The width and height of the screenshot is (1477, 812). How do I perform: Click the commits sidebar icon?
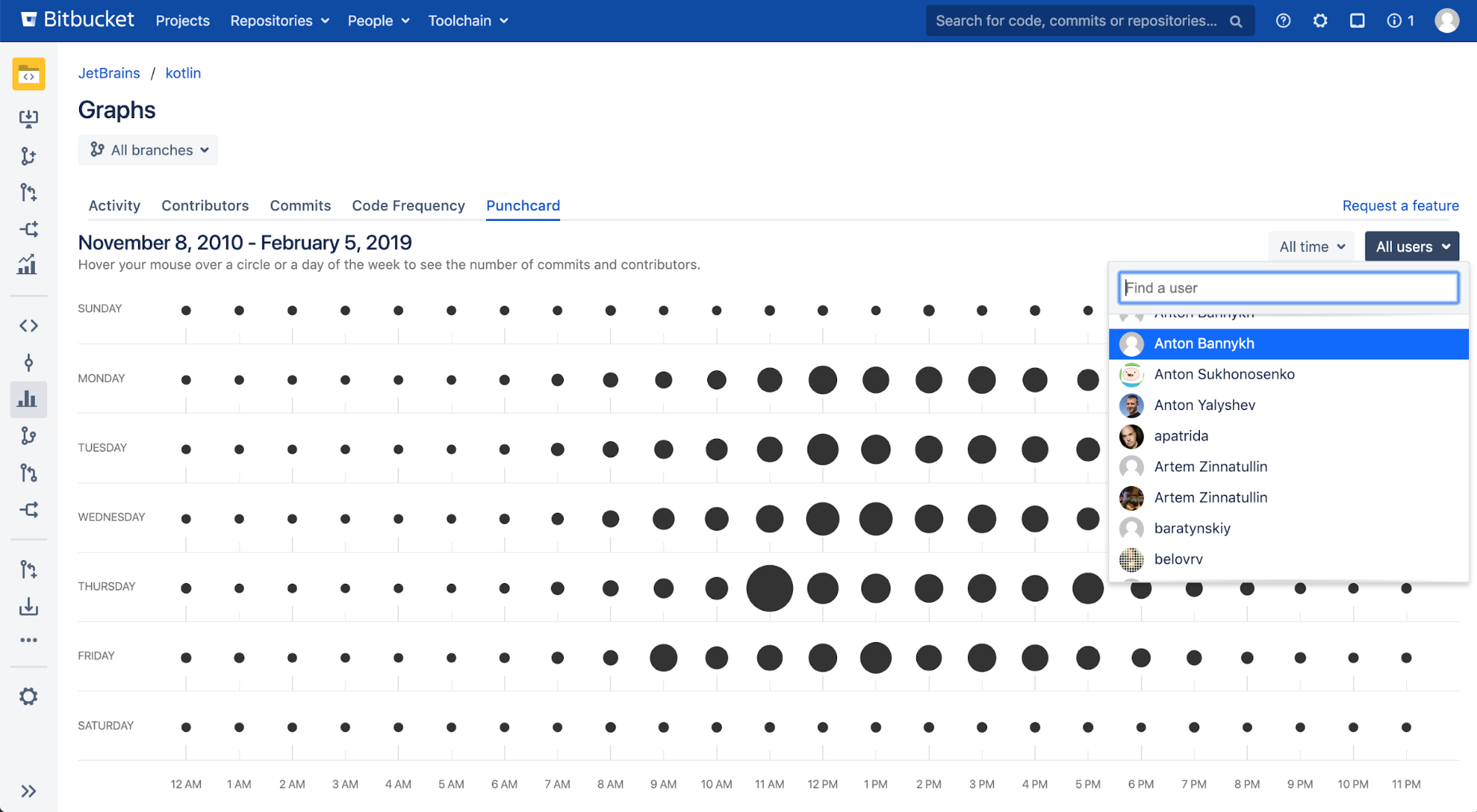pyautogui.click(x=28, y=363)
